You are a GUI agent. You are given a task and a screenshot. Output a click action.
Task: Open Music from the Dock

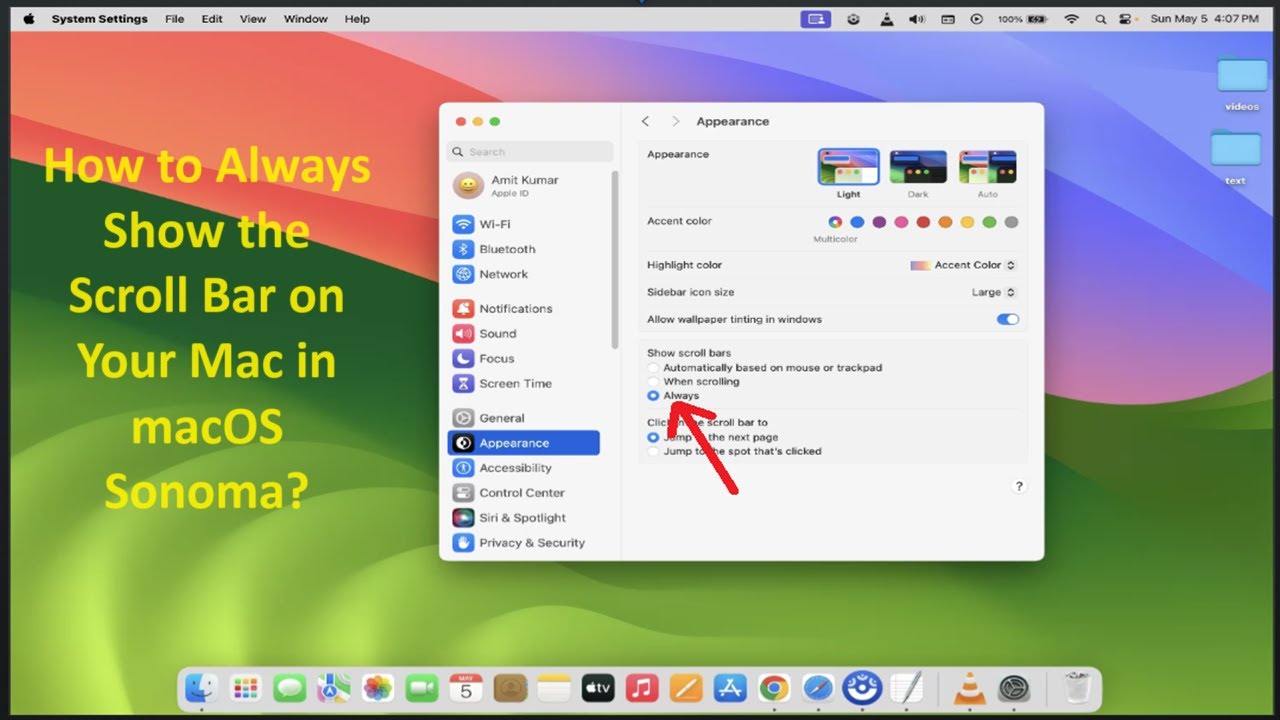(642, 687)
